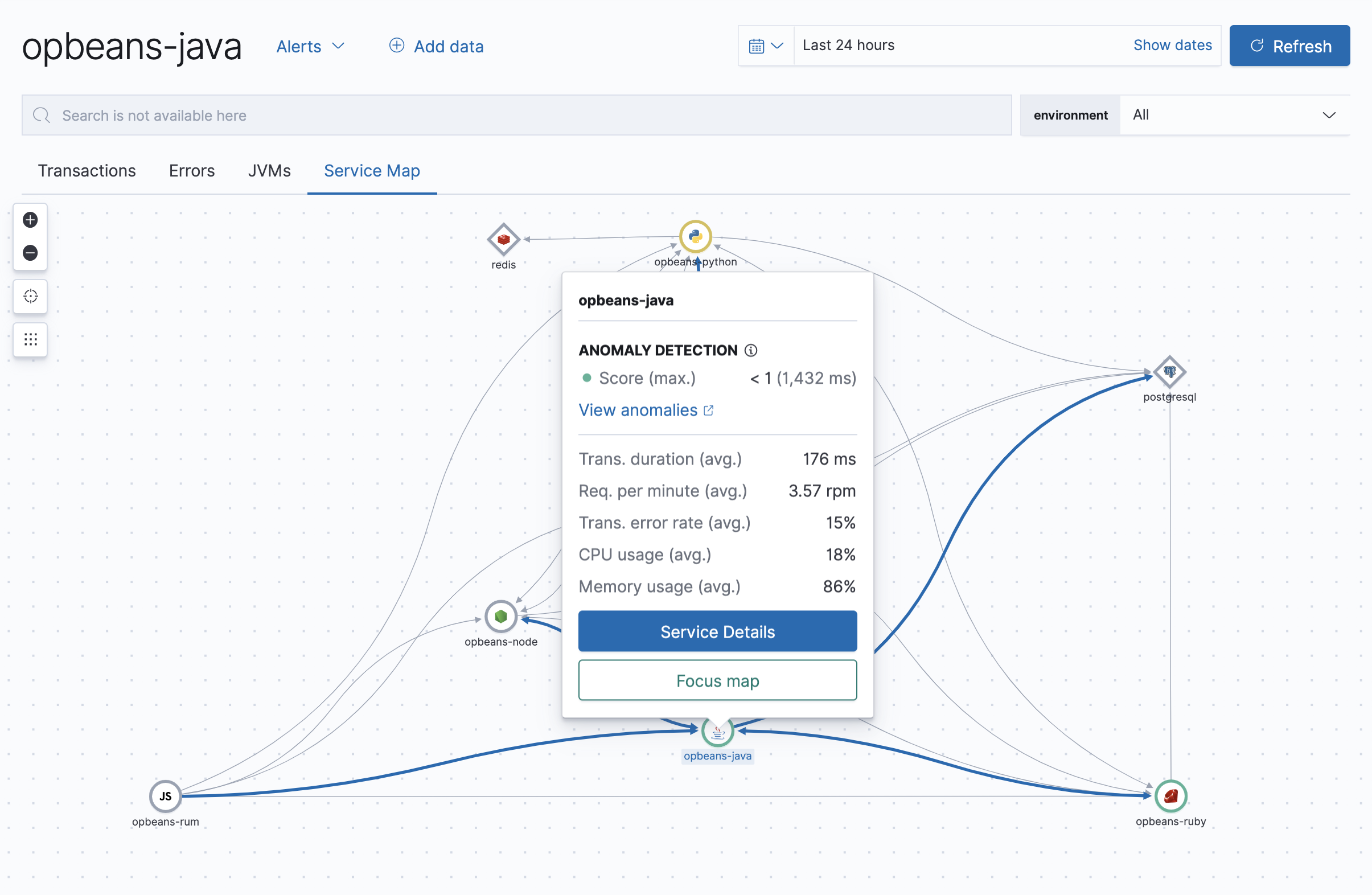Click the disabled search field

(x=516, y=116)
